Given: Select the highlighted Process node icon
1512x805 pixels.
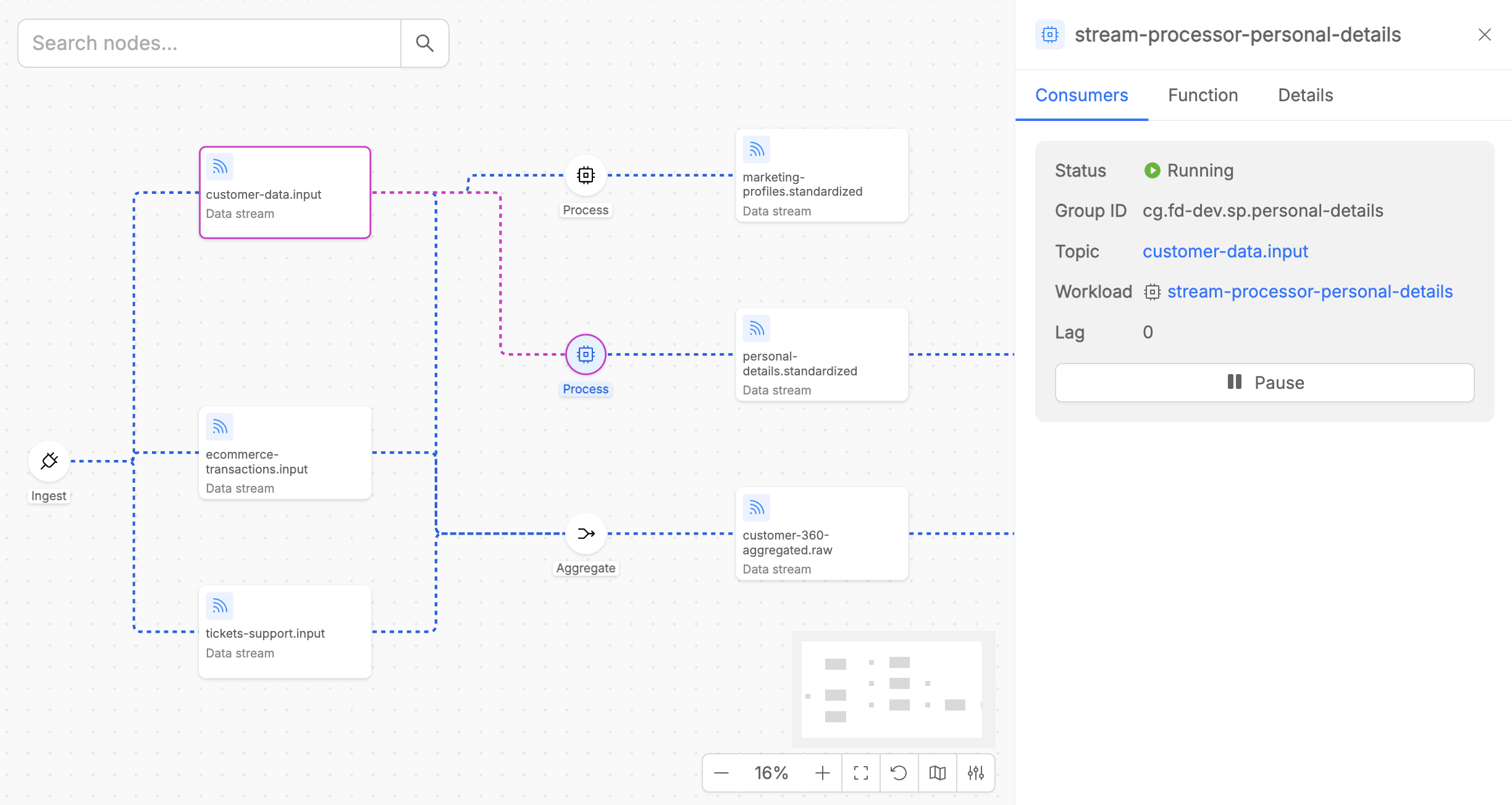Looking at the screenshot, I should 586,355.
